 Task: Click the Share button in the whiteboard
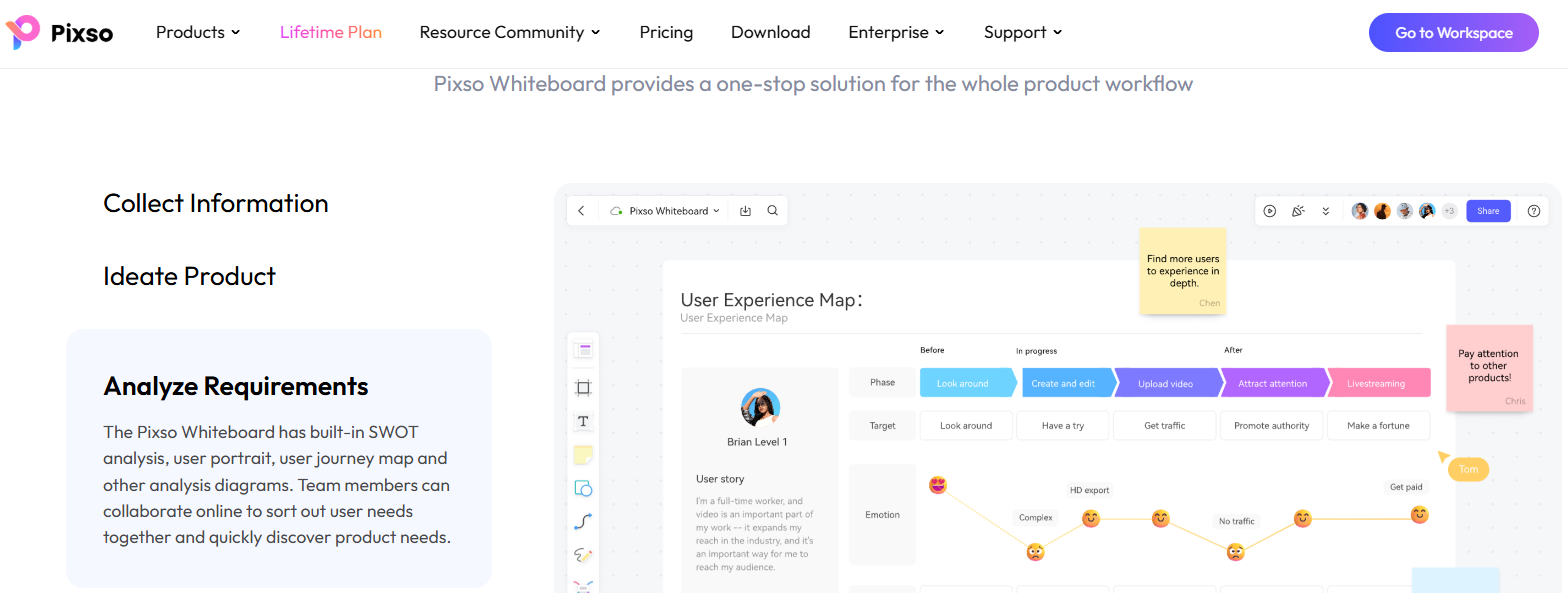coord(1488,211)
